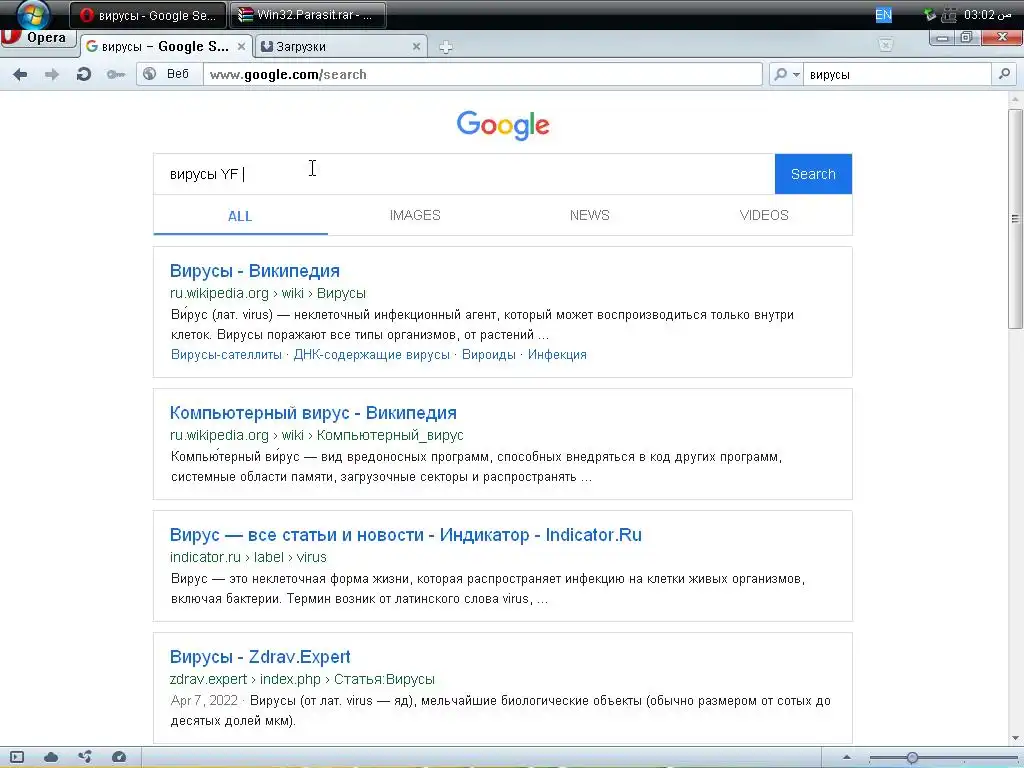
Task: Click the EN language indicator in tray
Action: tap(883, 15)
